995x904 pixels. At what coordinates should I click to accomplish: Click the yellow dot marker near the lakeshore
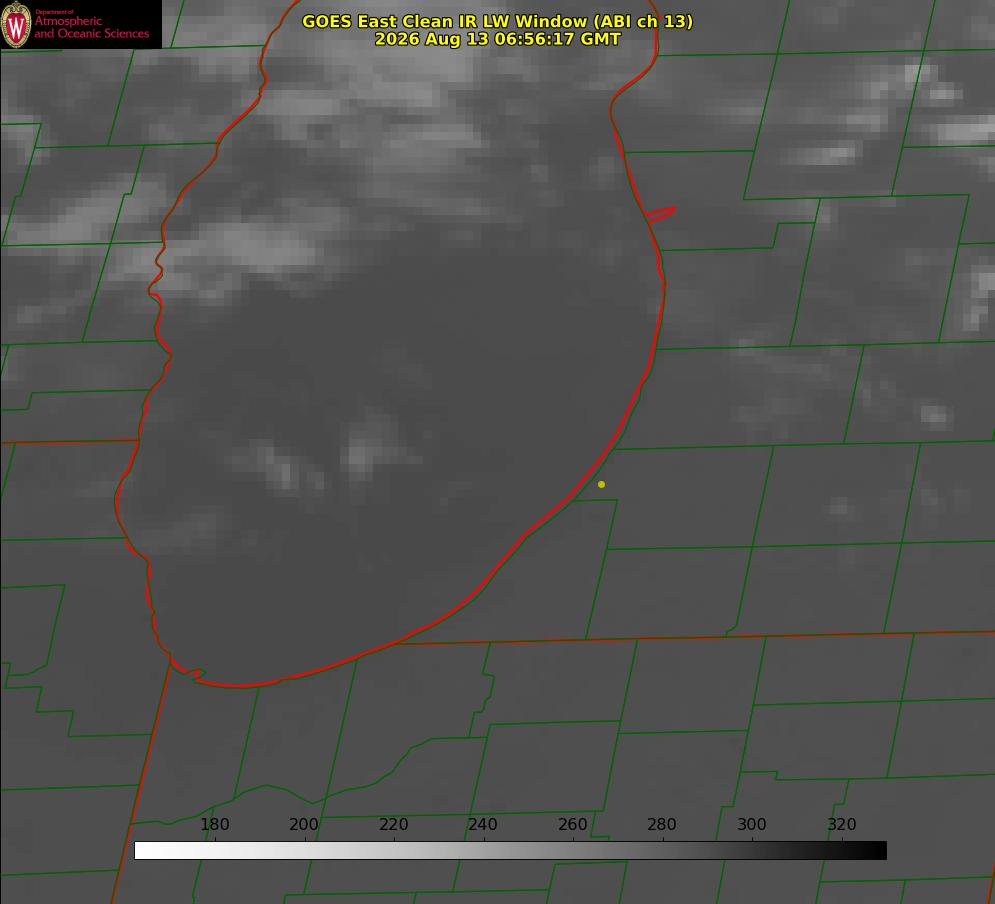(x=602, y=484)
